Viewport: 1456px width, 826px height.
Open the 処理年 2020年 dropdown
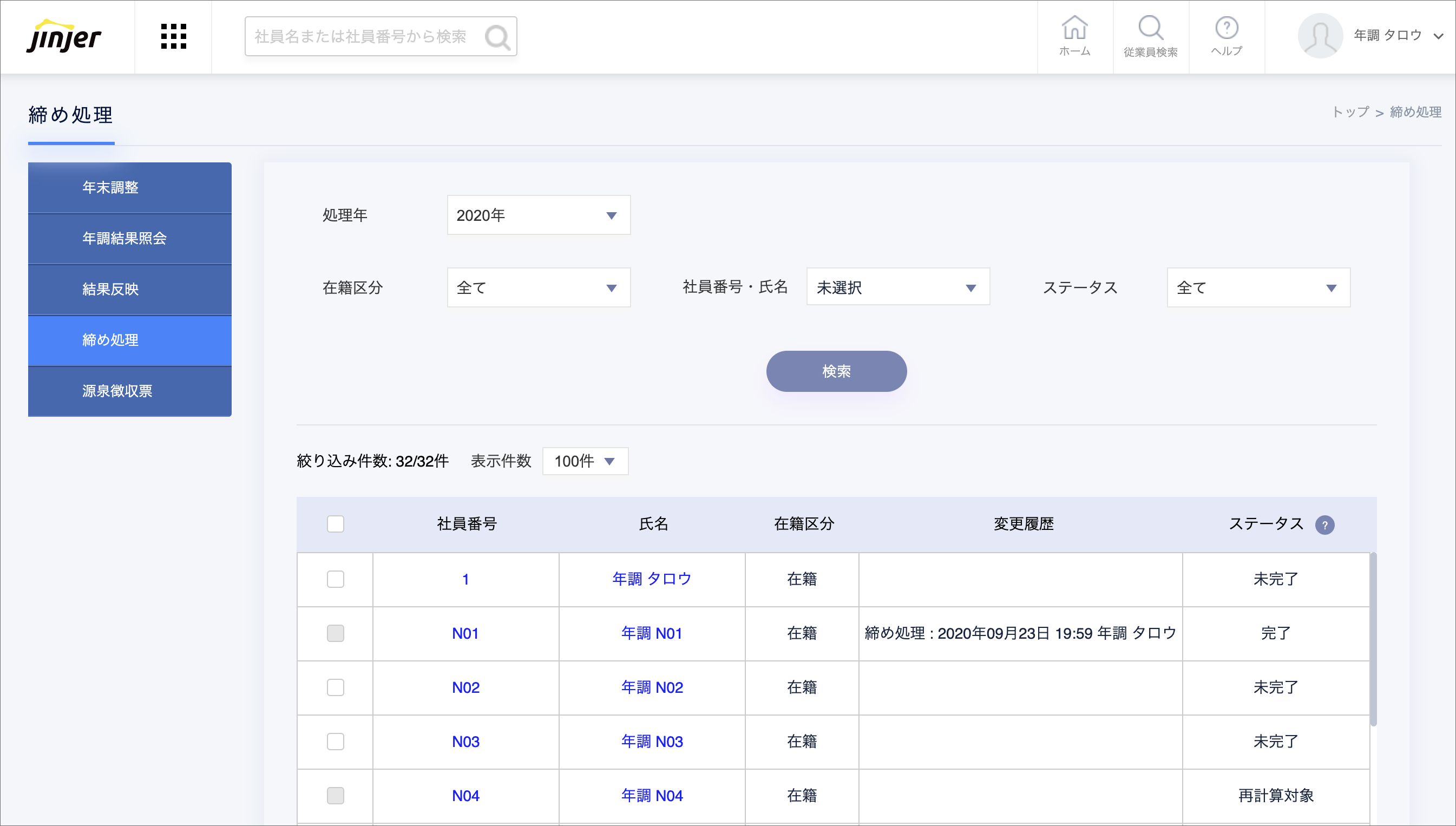click(538, 215)
